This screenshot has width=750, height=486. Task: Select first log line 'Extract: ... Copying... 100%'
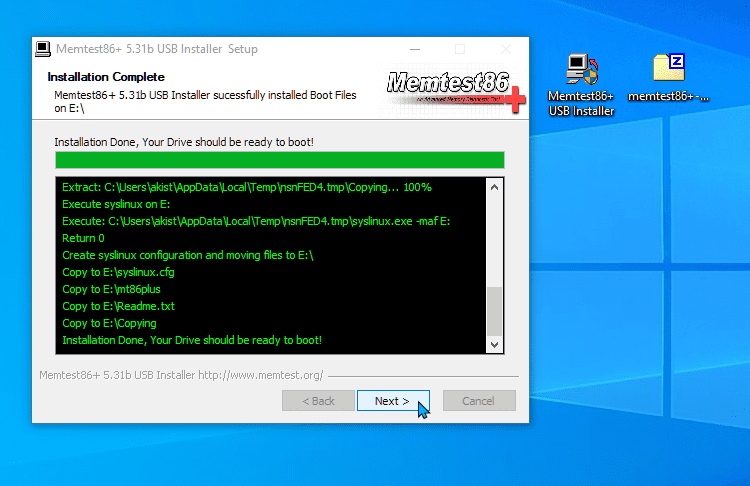coord(247,188)
